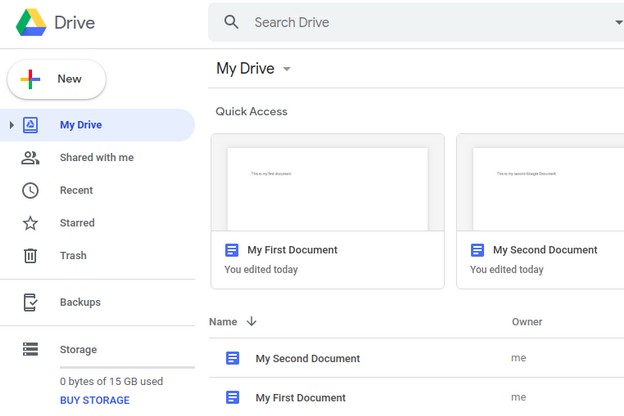This screenshot has height=416, width=624.
Task: Select My First Document in file list
Action: [300, 398]
